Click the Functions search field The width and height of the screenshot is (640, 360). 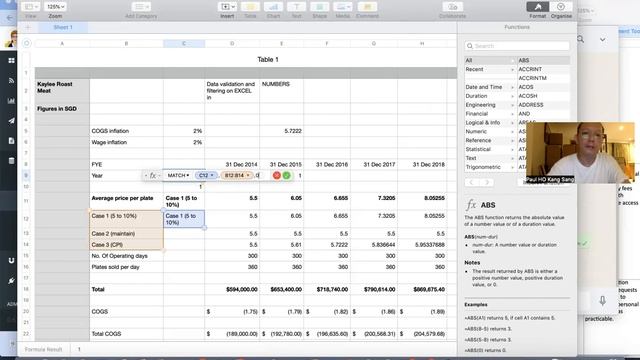[x=517, y=46]
